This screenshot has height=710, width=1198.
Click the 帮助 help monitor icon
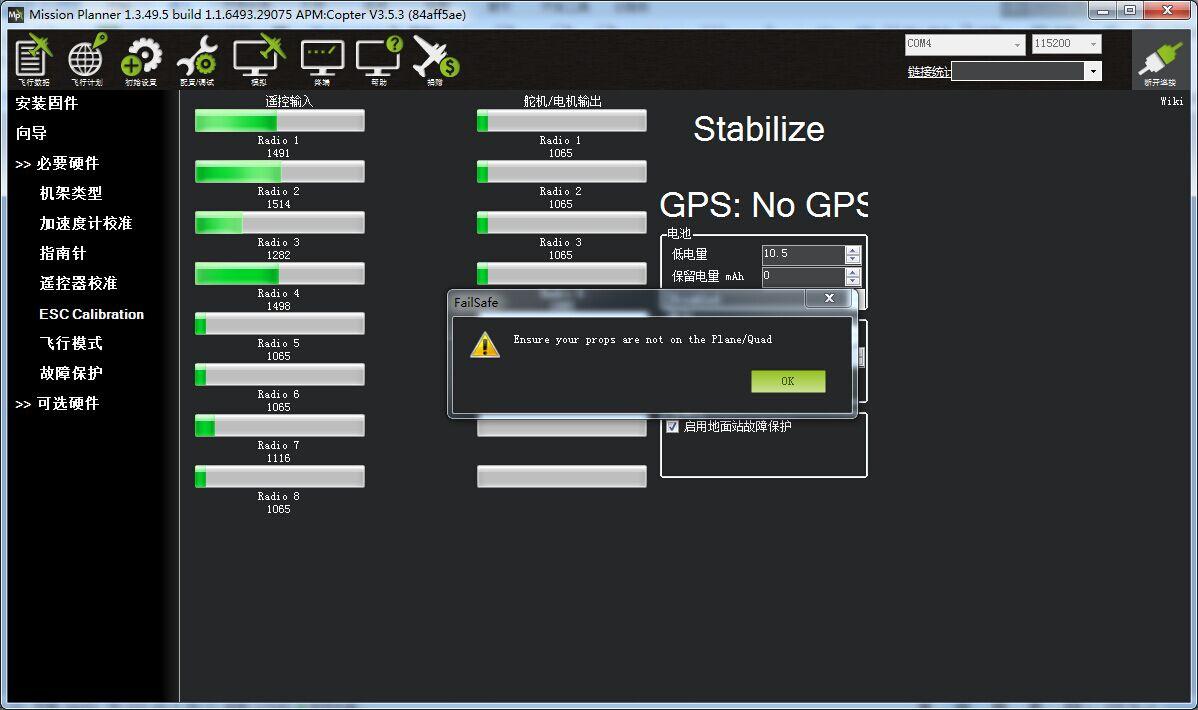coord(379,60)
